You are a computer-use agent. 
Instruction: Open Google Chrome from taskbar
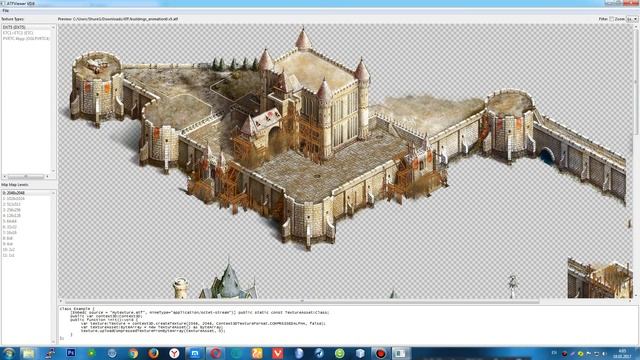133,353
